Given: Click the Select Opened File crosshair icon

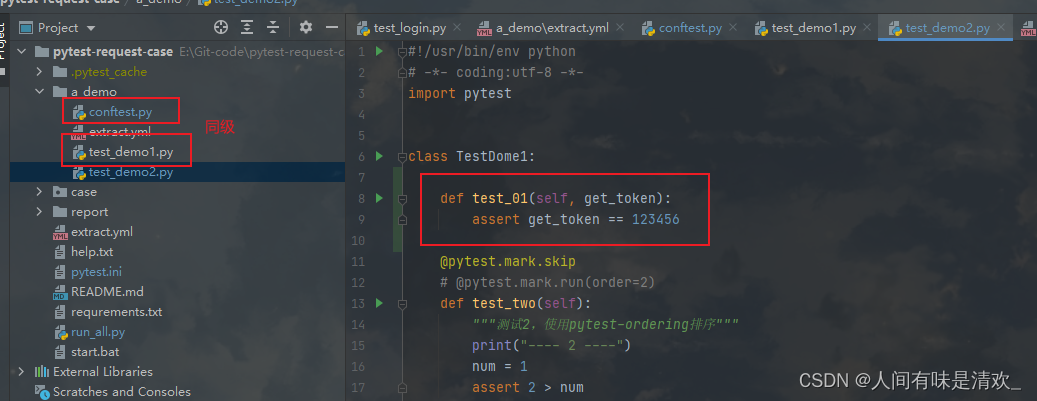Looking at the screenshot, I should (221, 27).
